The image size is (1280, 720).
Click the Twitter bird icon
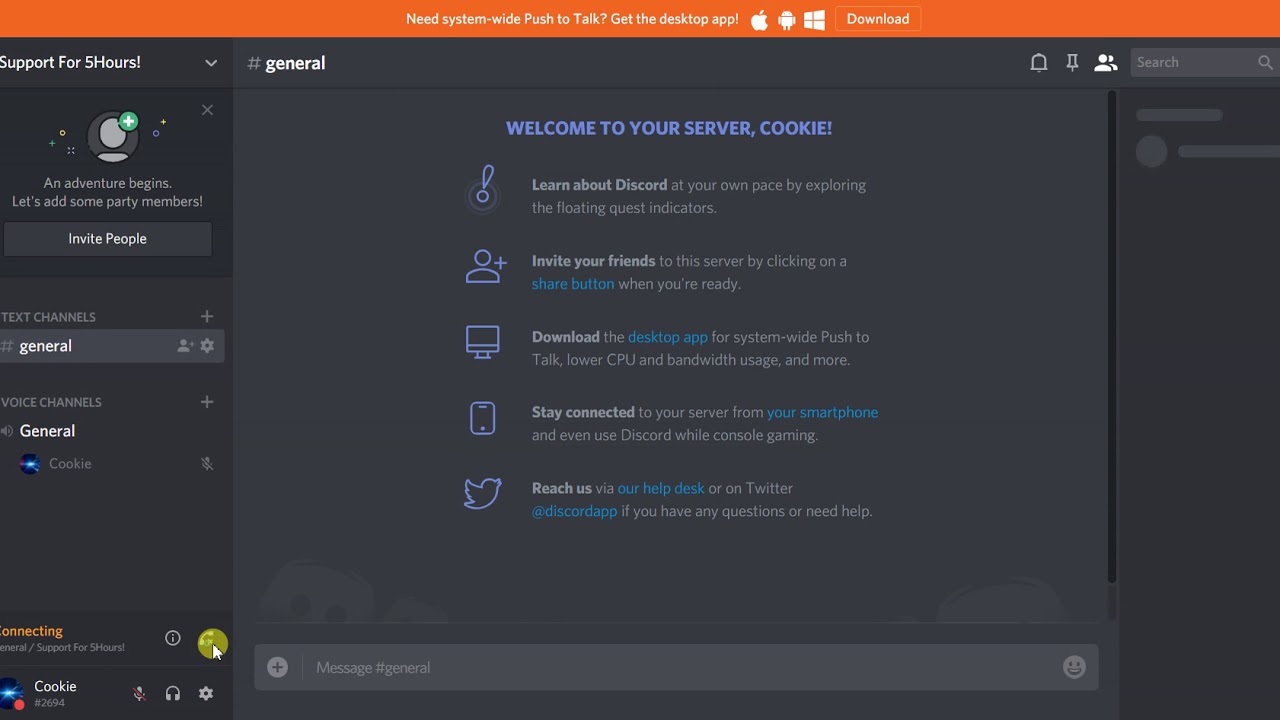(483, 493)
